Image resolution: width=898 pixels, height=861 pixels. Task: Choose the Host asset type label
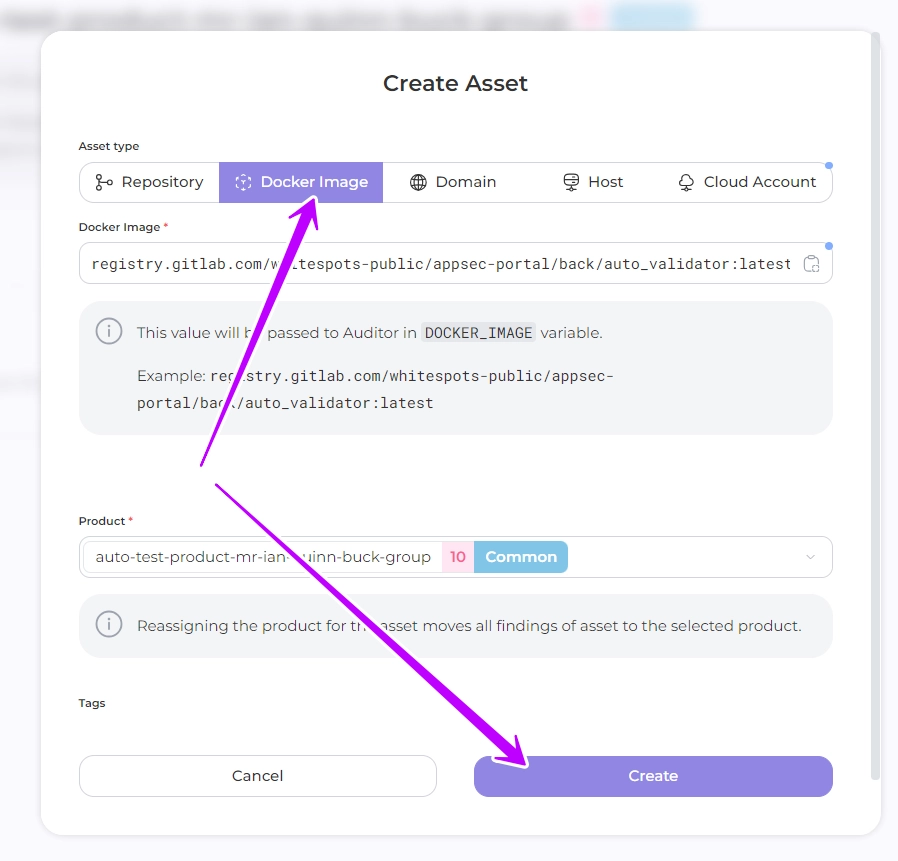point(605,182)
